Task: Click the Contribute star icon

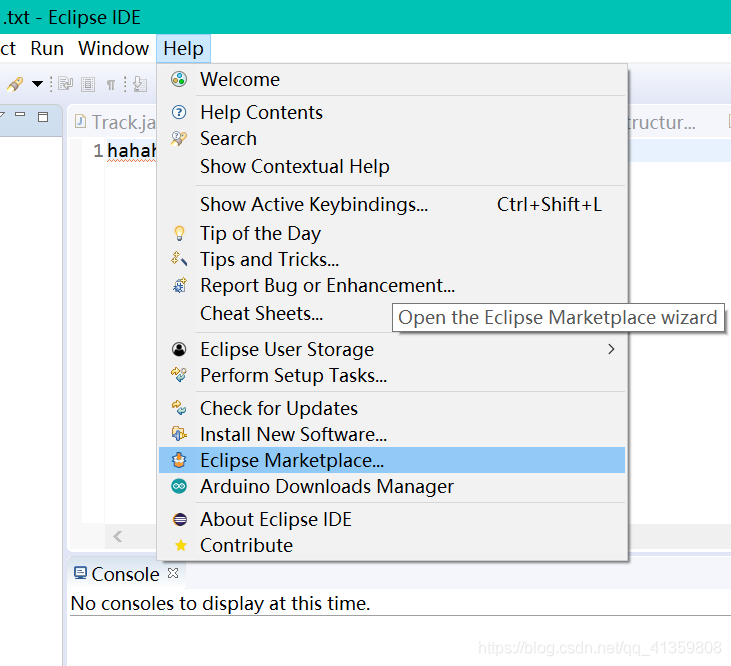Action: tap(180, 545)
